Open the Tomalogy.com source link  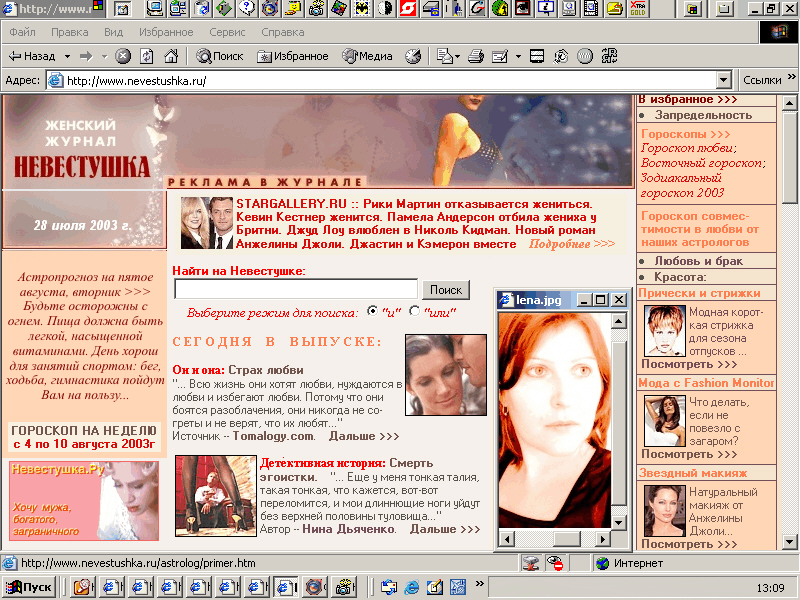273,436
